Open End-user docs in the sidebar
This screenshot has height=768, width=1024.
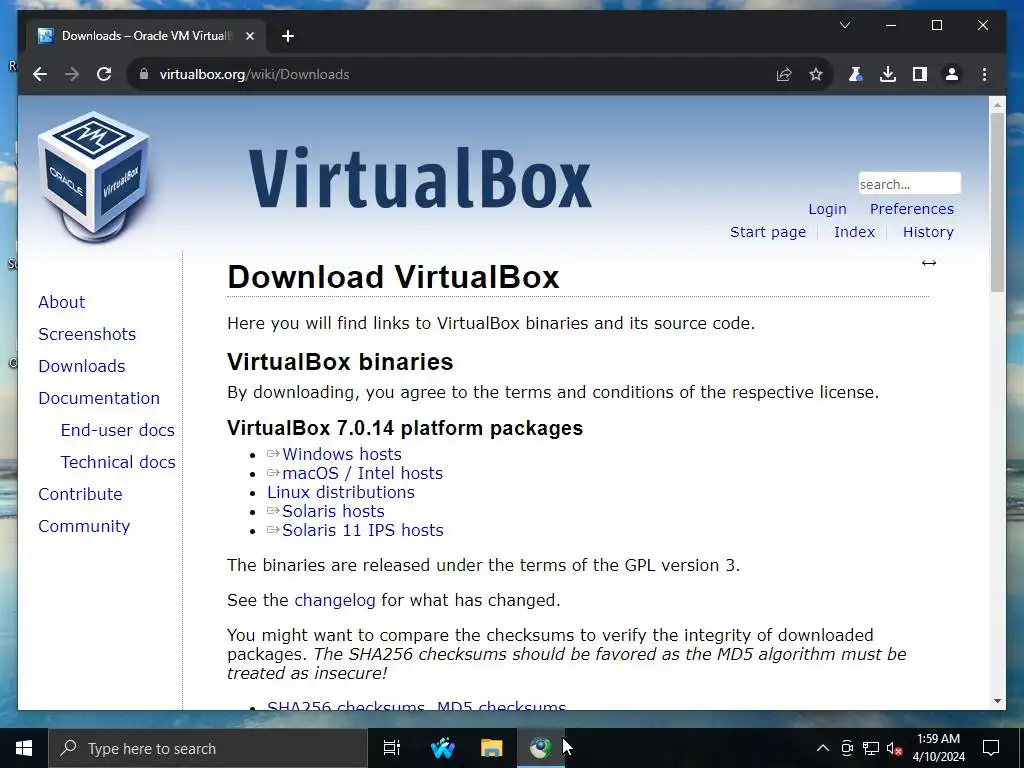[118, 430]
